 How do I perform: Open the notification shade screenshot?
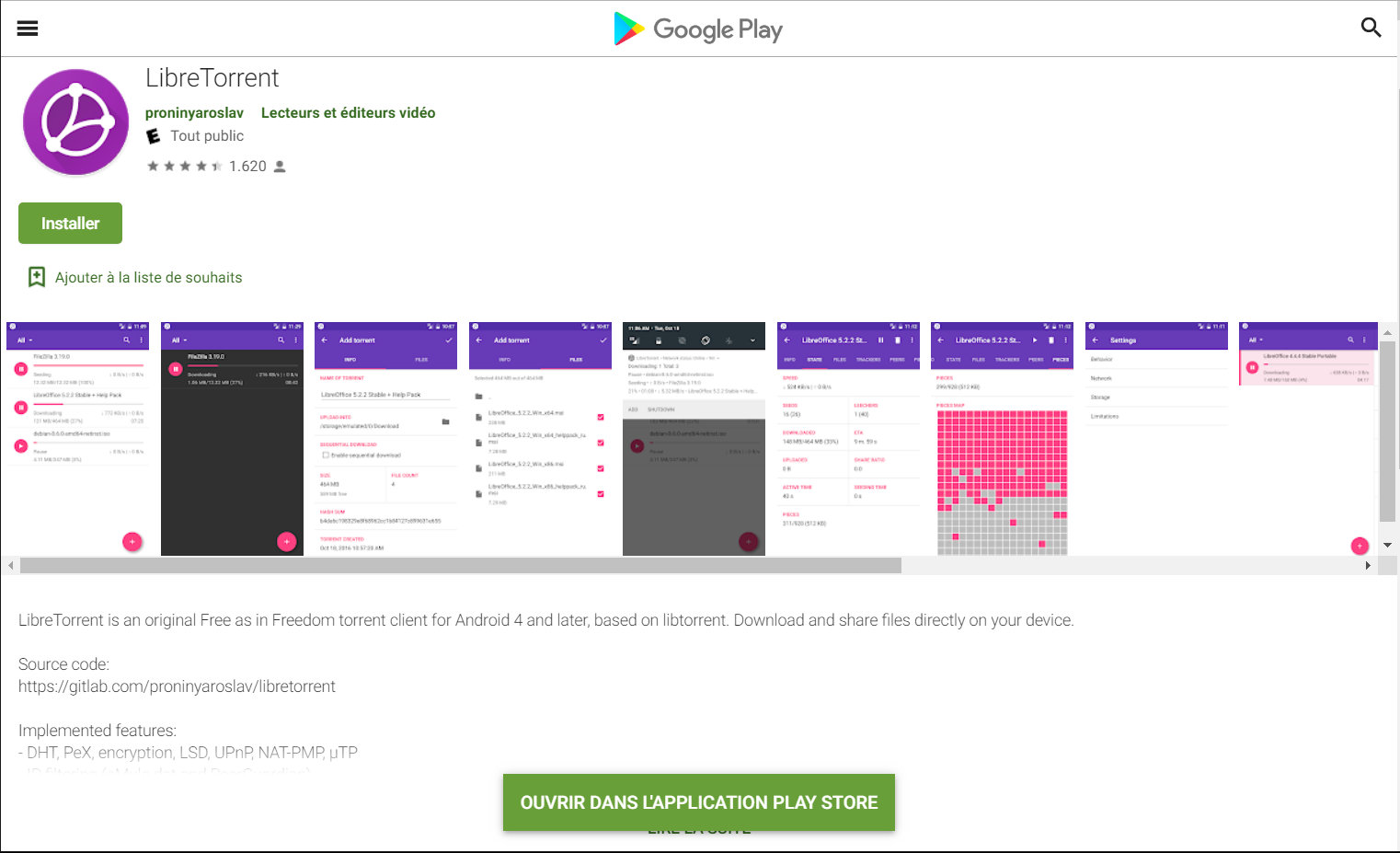(x=694, y=439)
